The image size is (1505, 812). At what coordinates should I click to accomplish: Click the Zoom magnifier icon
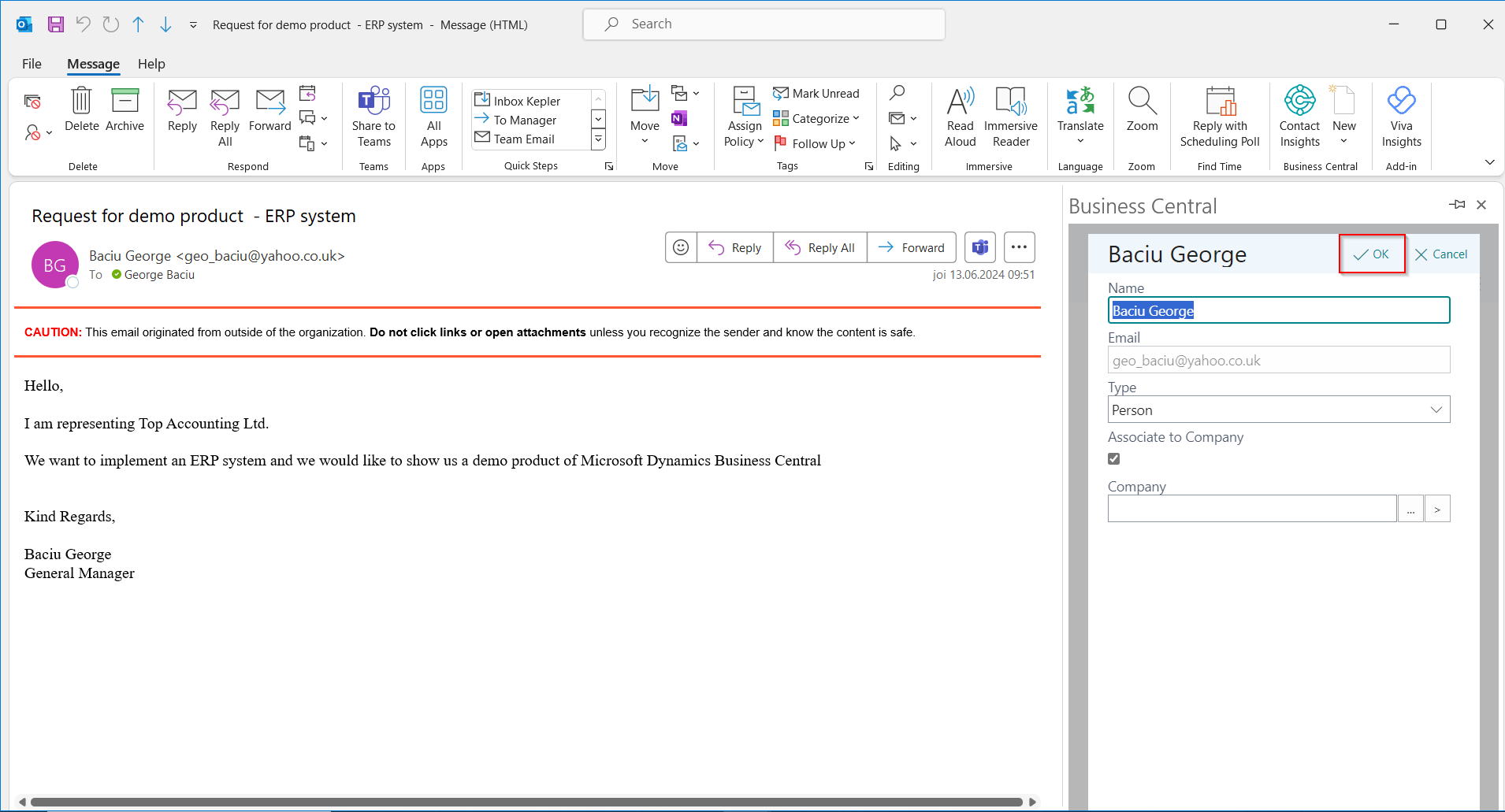pos(1142,101)
